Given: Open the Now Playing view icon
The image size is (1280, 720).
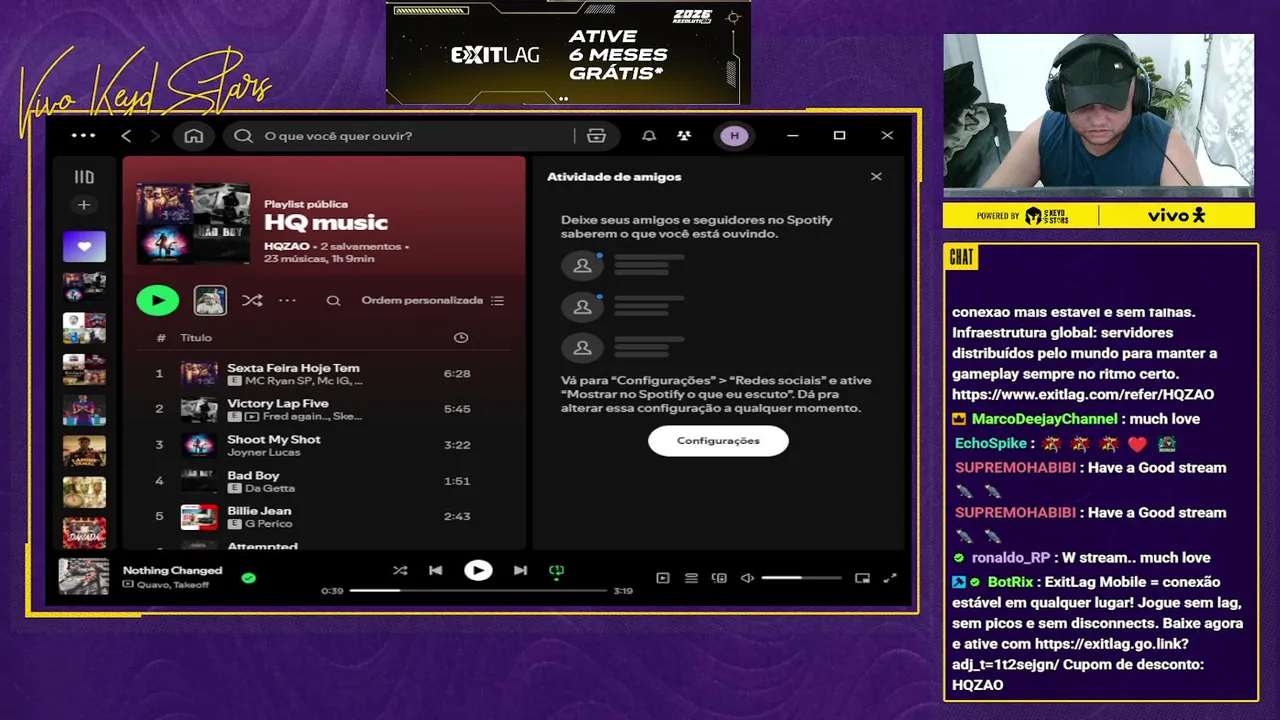Looking at the screenshot, I should [x=662, y=578].
